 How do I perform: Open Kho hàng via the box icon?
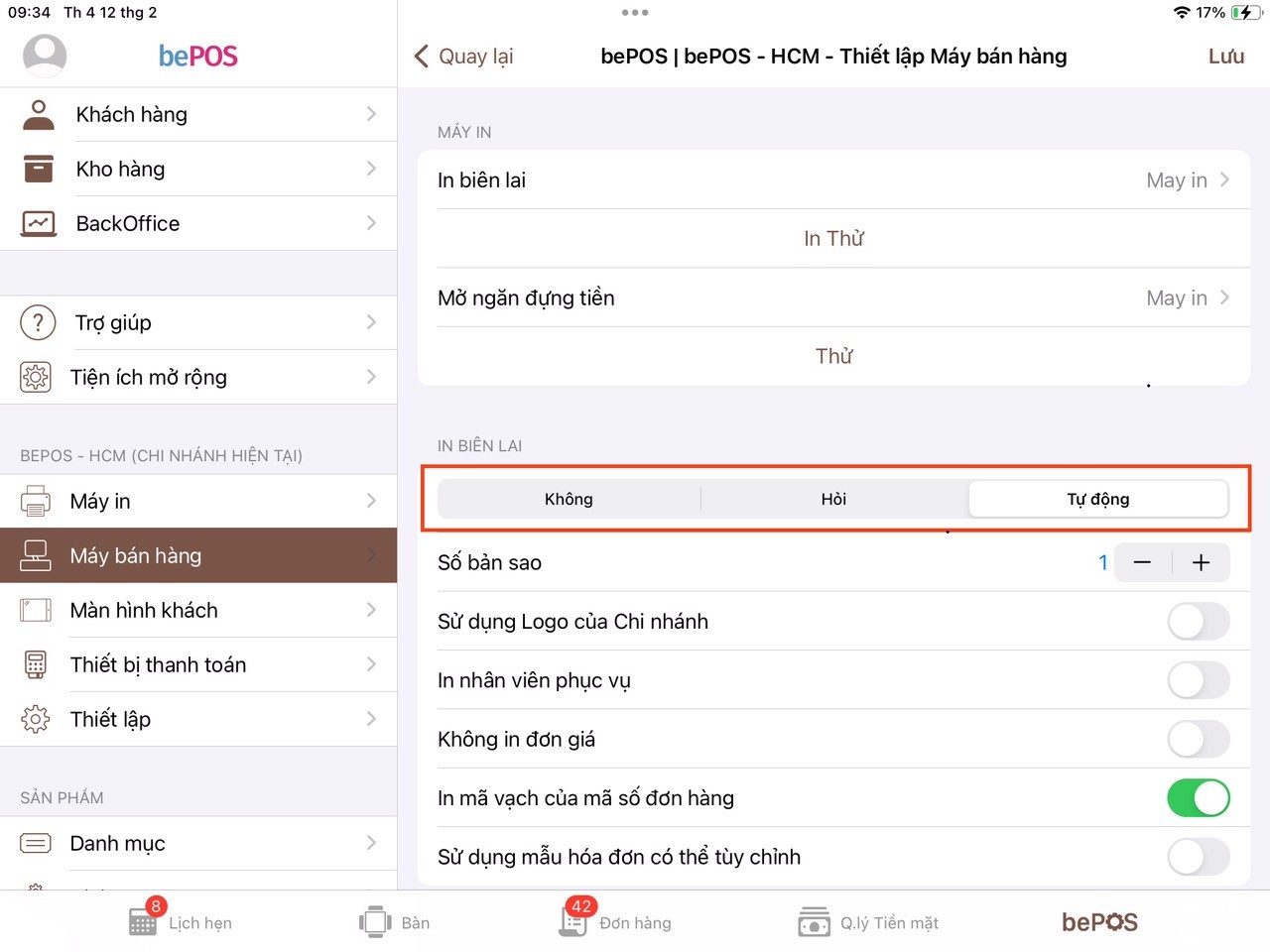click(39, 169)
